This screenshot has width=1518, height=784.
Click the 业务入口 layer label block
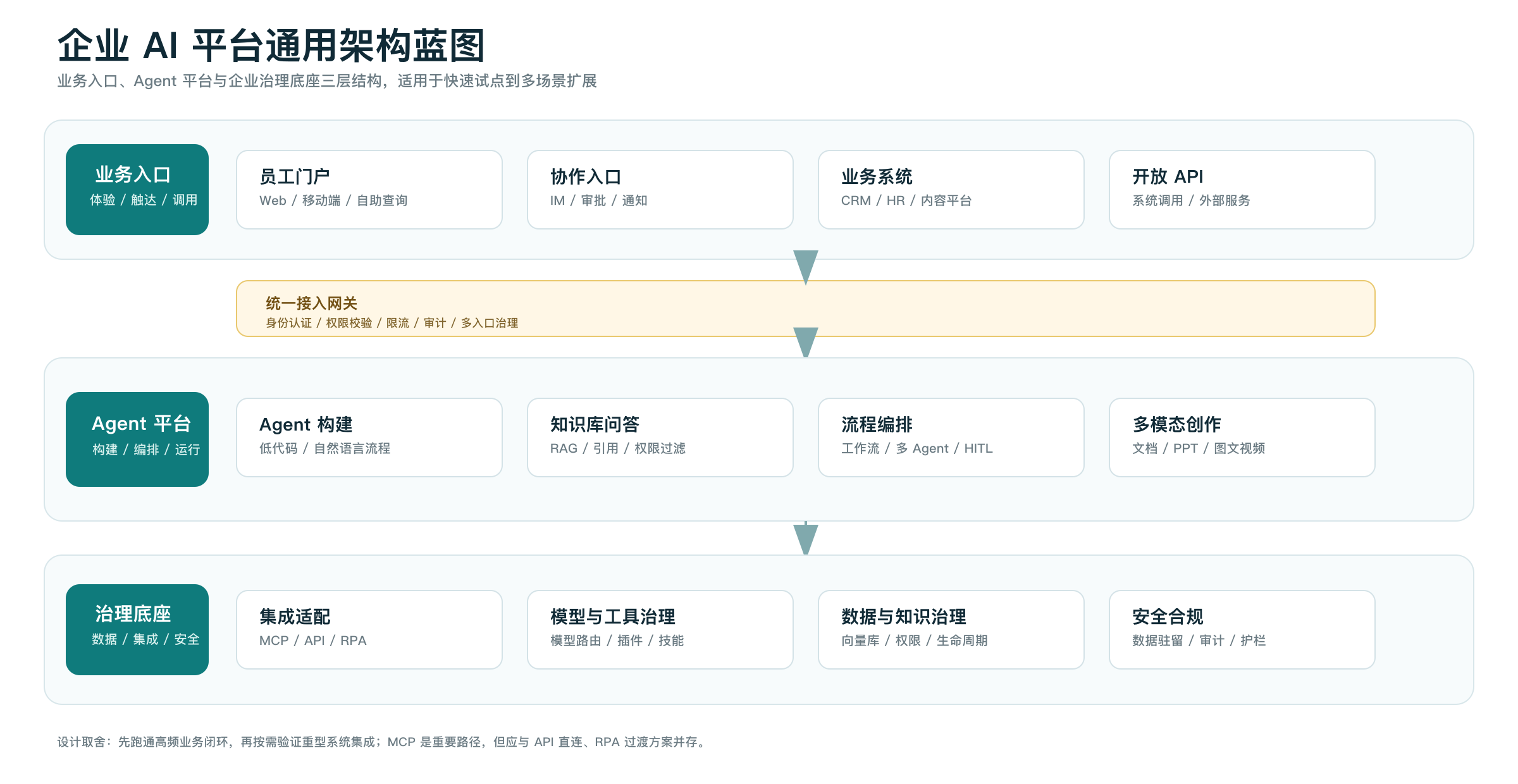(x=137, y=190)
